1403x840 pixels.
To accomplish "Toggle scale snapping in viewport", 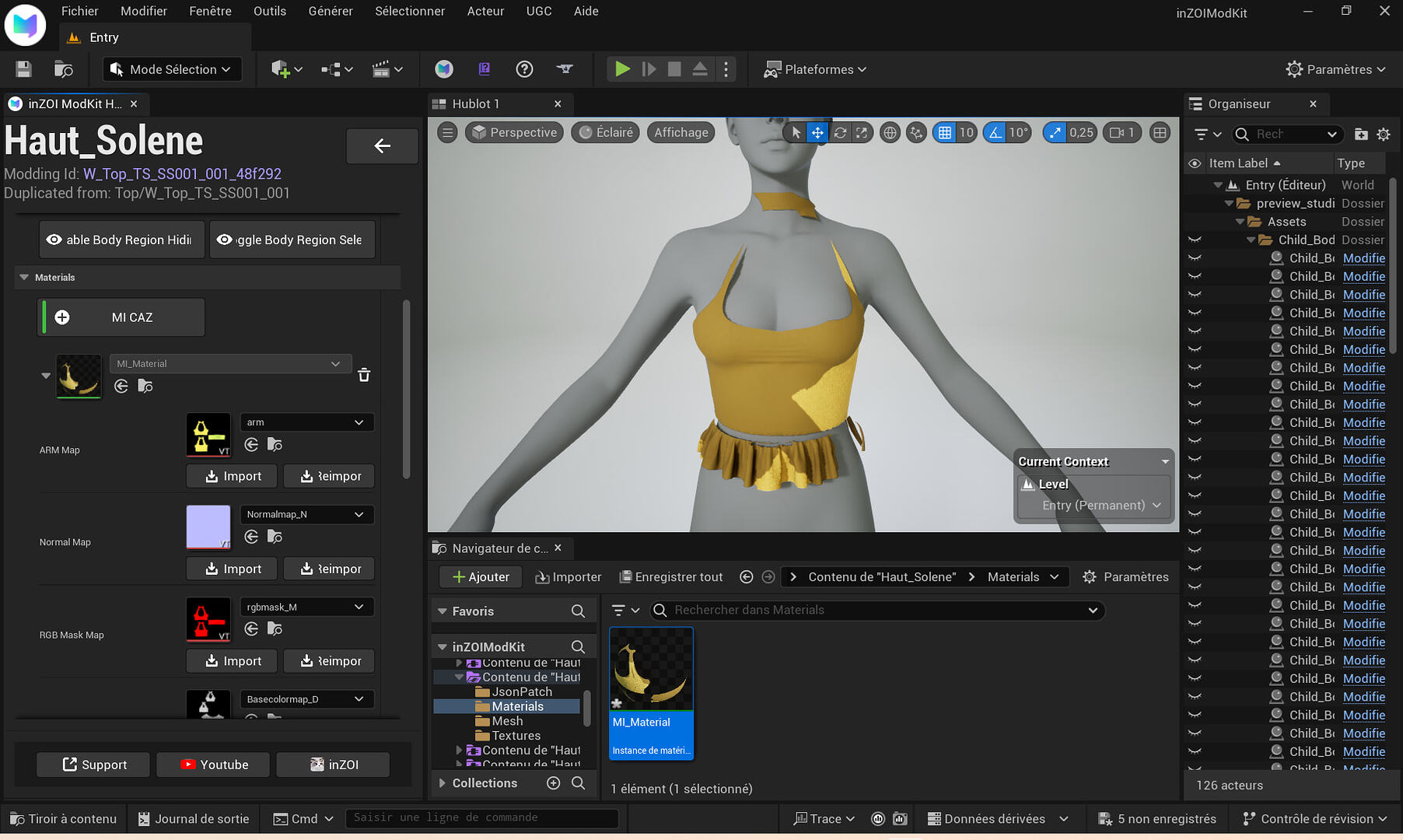I will coord(1055,133).
